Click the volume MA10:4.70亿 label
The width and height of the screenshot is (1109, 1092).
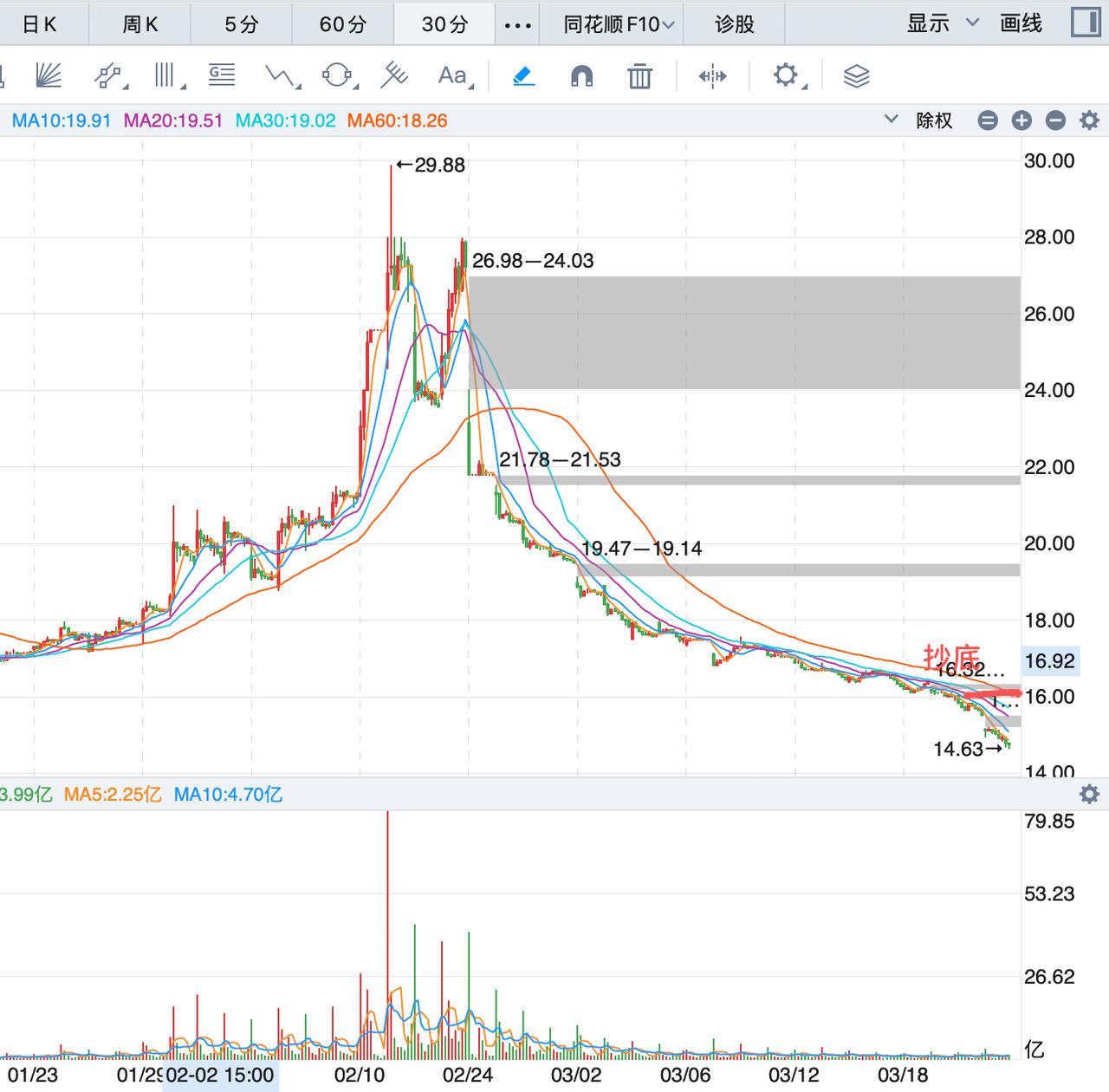[x=228, y=794]
